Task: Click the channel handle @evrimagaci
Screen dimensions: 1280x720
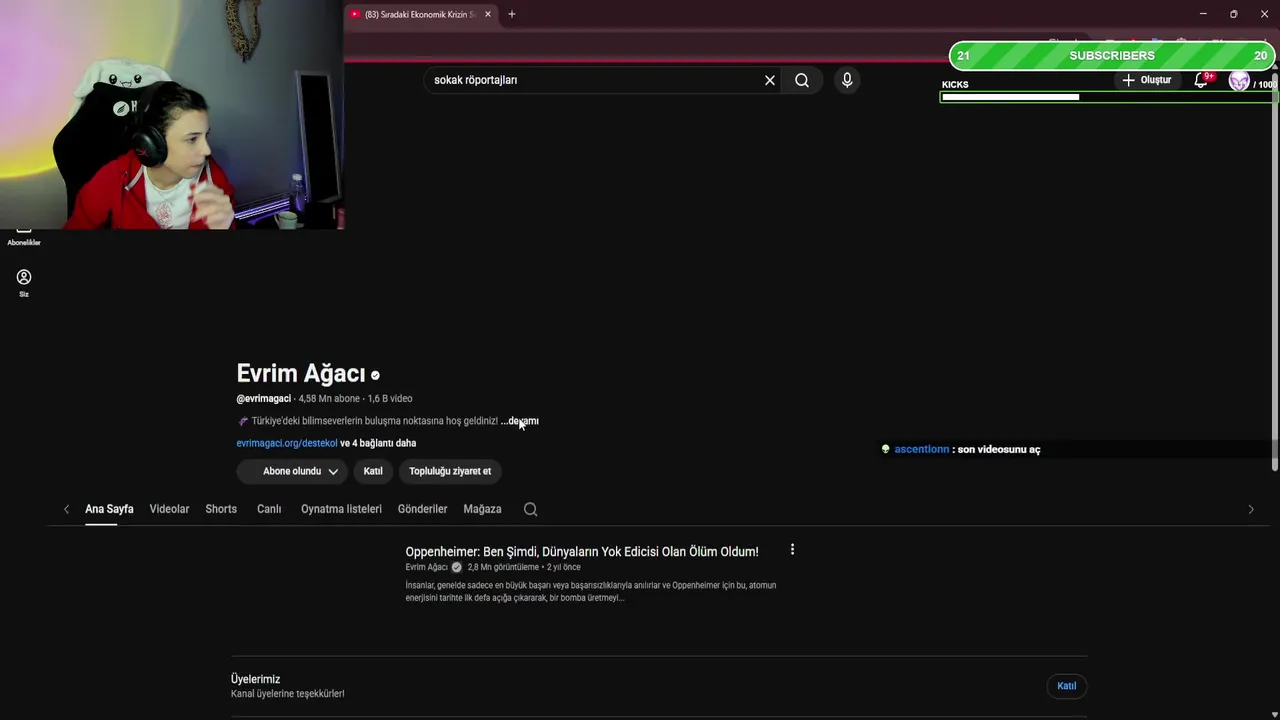Action: (264, 398)
